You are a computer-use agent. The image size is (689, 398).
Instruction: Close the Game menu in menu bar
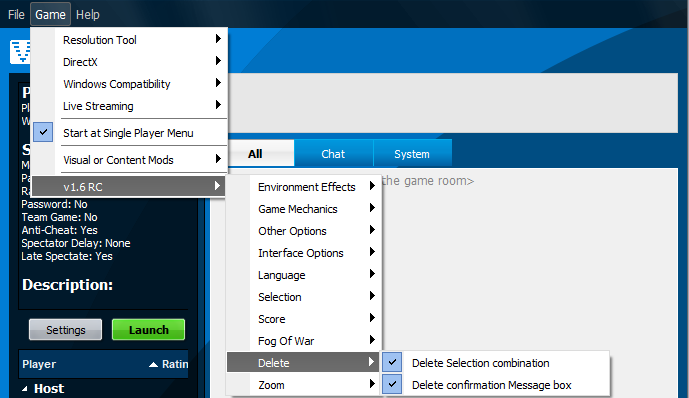[50, 14]
